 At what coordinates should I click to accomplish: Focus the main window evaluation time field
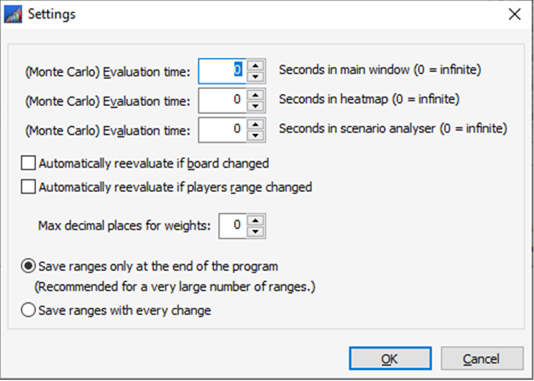[222, 71]
